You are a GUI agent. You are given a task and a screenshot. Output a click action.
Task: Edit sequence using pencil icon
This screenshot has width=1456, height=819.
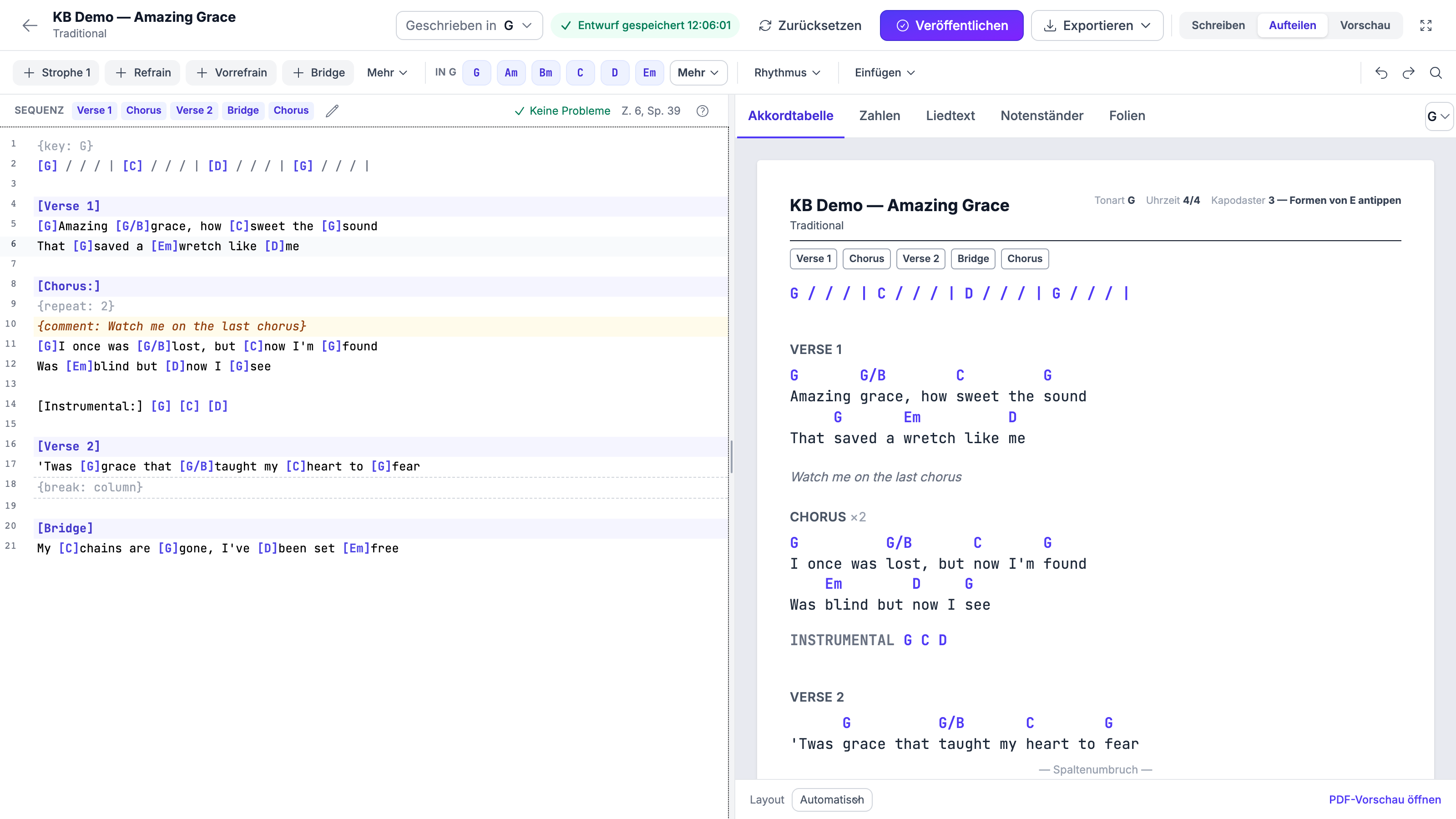pyautogui.click(x=332, y=111)
